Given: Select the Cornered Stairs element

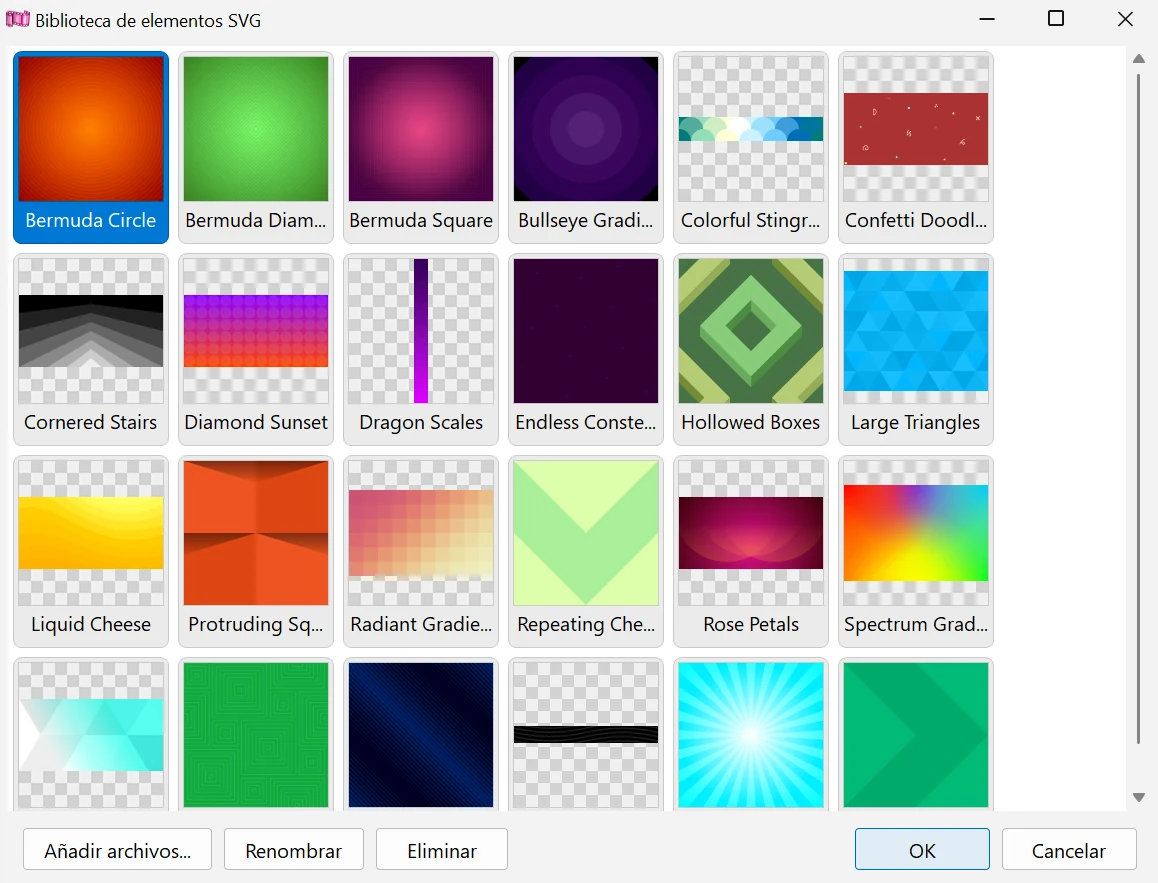Looking at the screenshot, I should point(91,350).
